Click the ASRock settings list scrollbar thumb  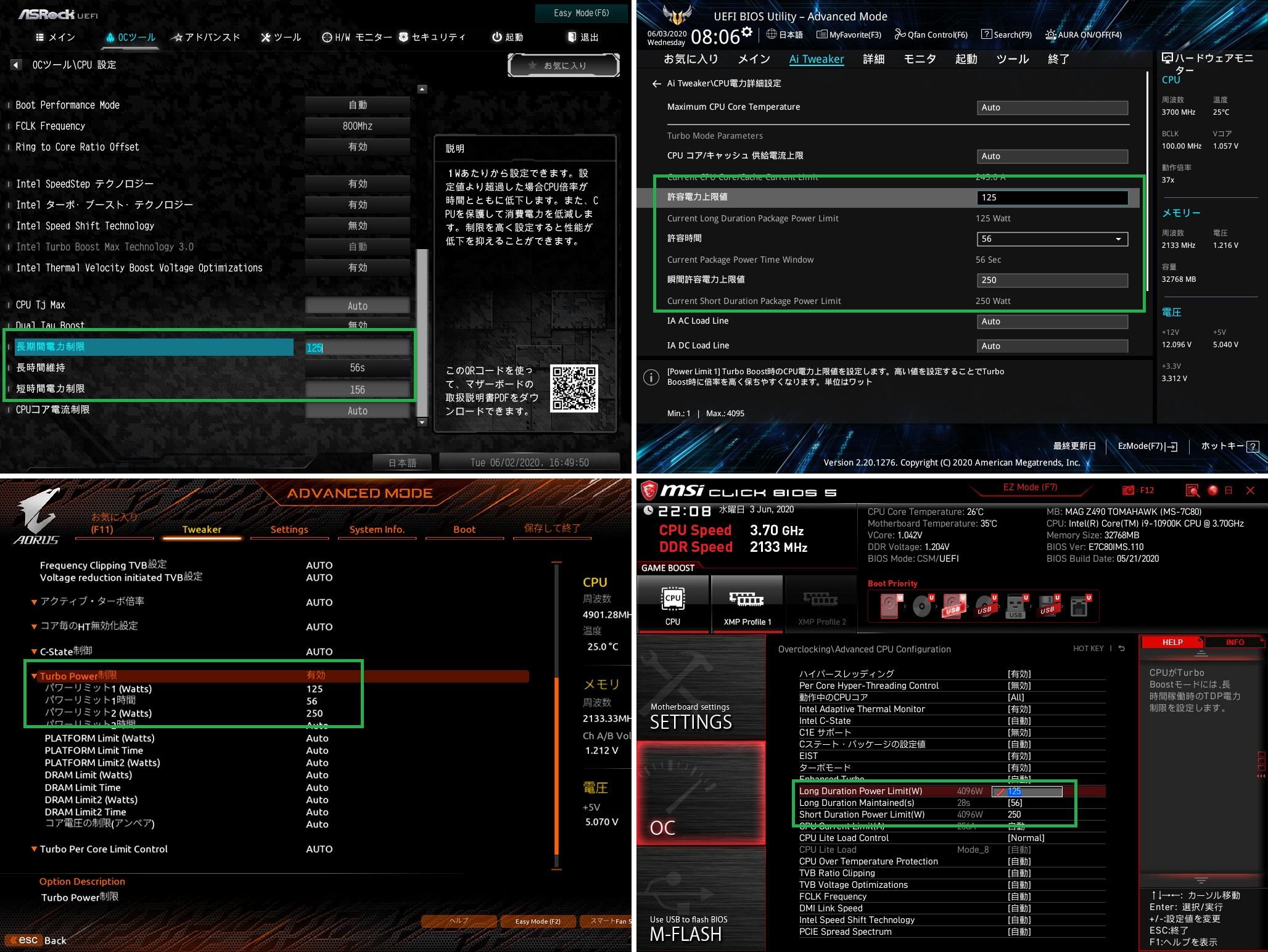click(x=422, y=333)
